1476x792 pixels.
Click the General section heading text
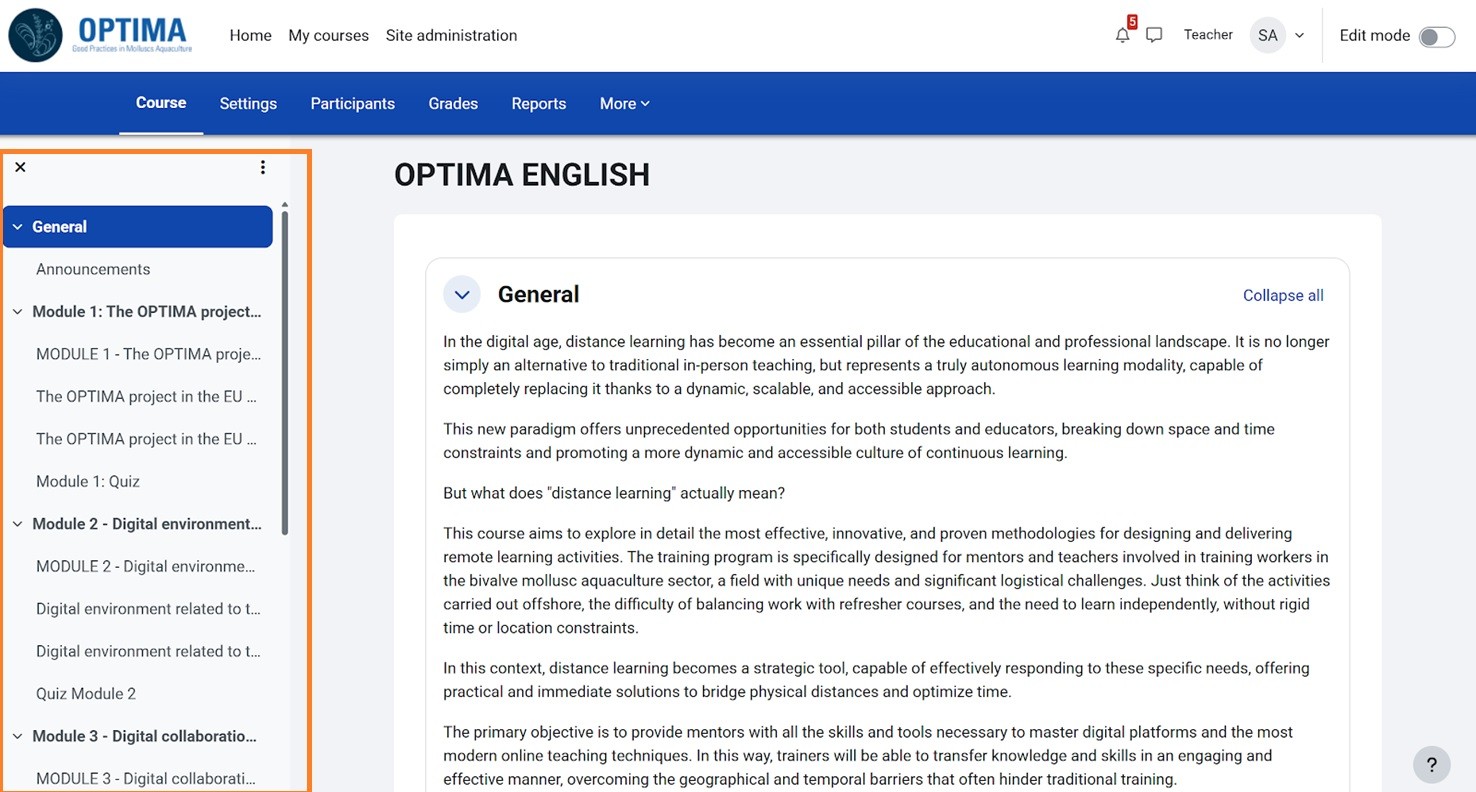[539, 295]
